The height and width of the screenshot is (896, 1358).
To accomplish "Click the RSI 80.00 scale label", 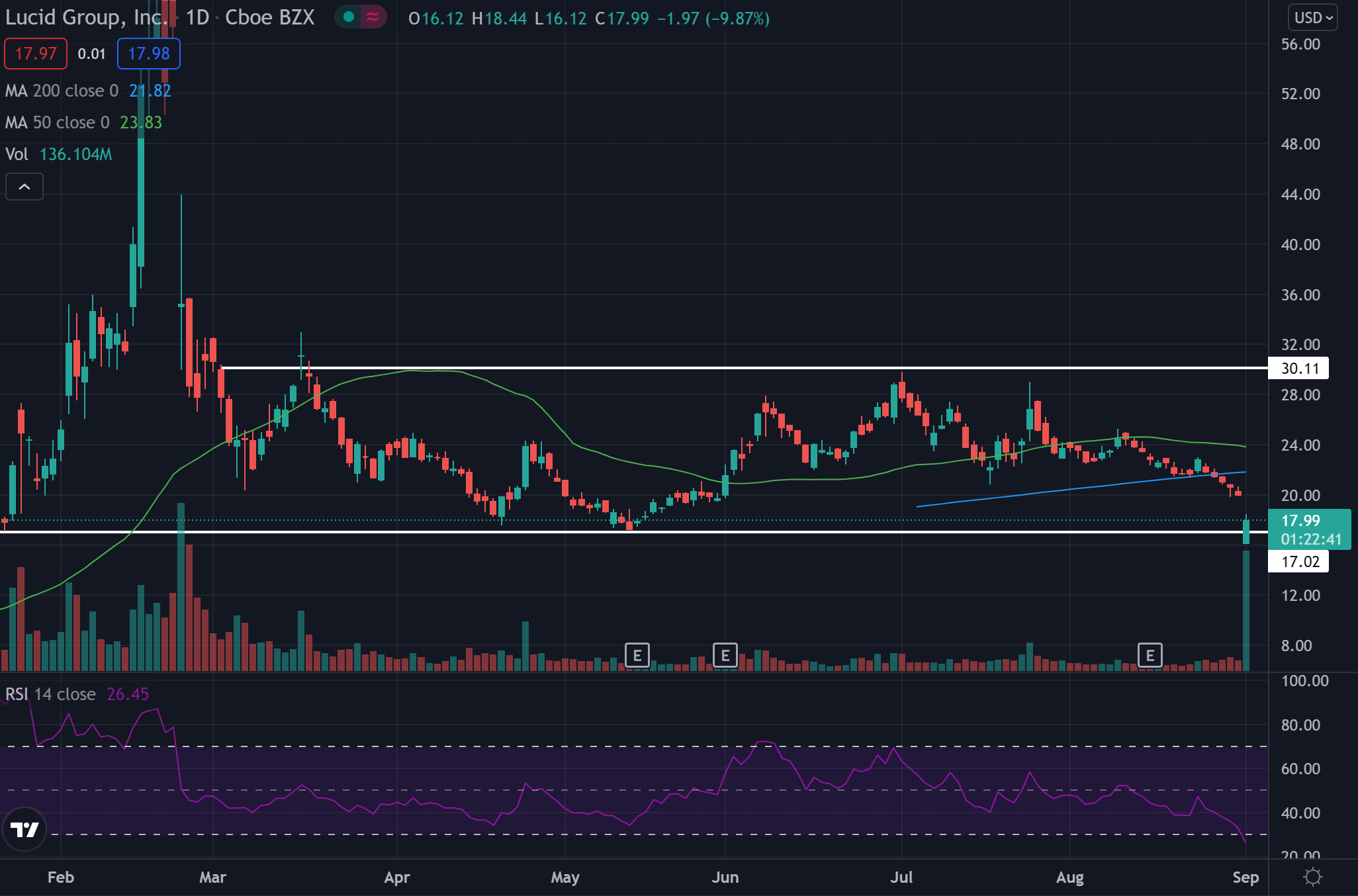I will [1300, 725].
